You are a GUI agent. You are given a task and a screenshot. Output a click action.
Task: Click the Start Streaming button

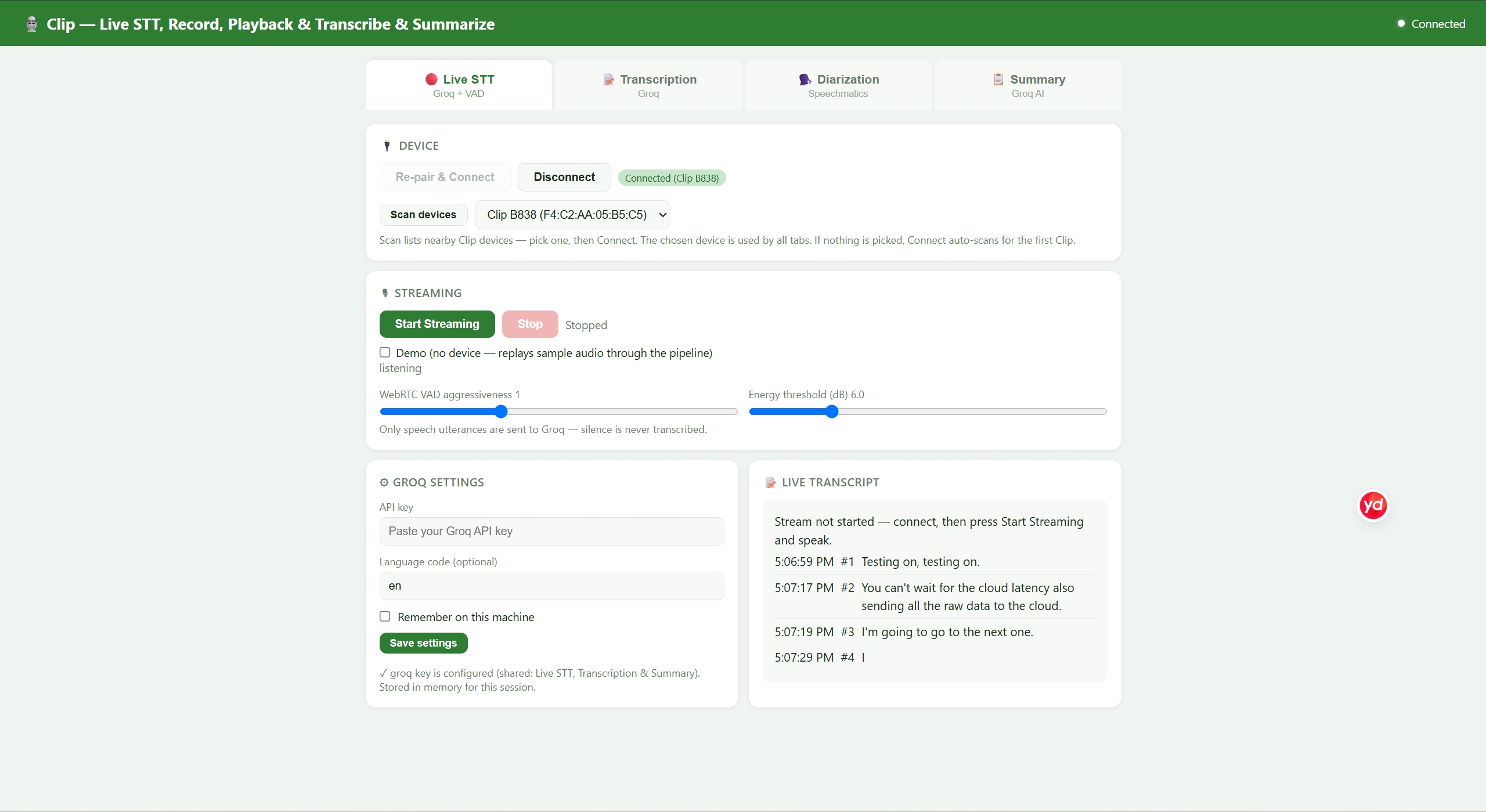437,324
